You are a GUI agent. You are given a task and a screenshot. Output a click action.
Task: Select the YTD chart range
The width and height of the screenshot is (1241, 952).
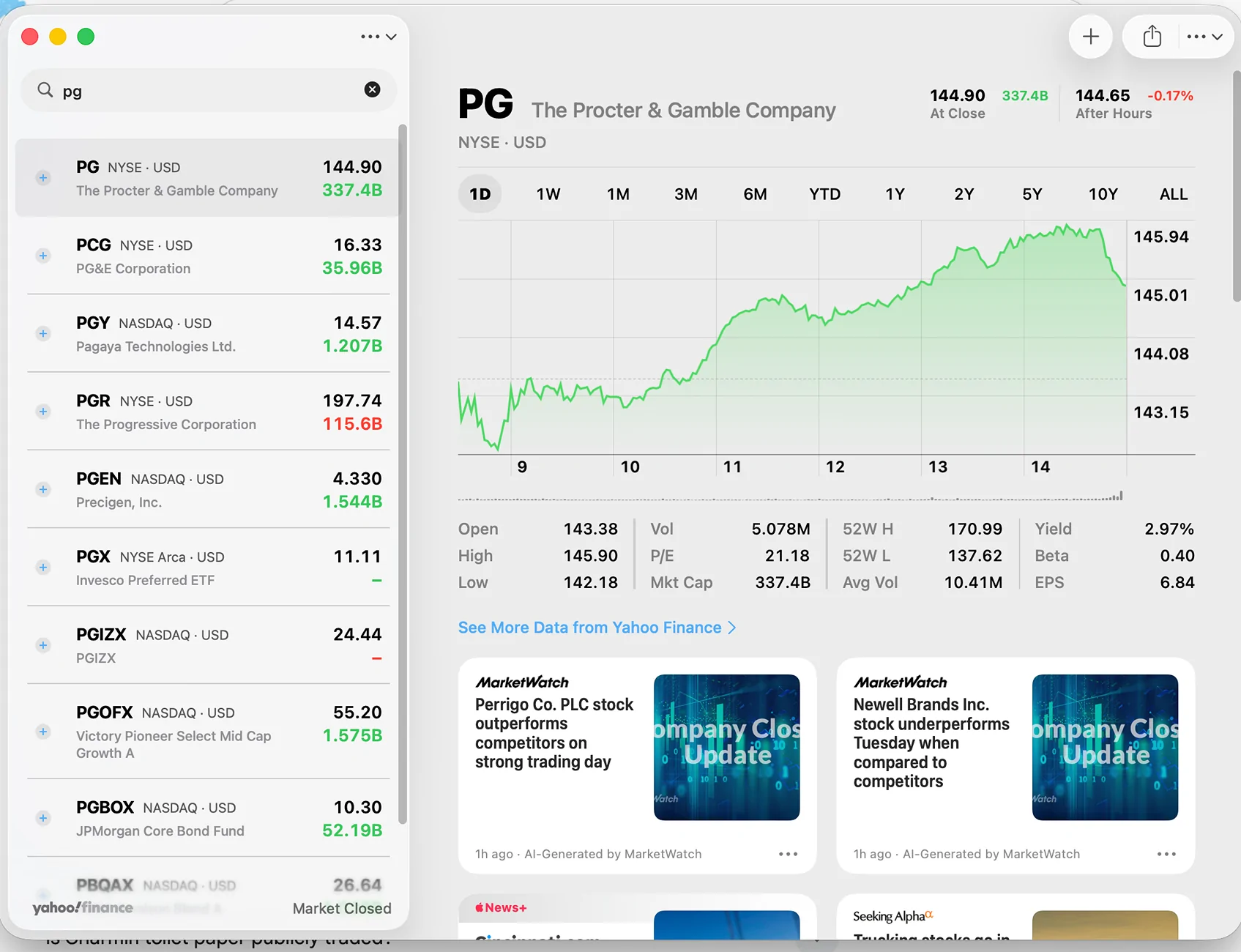pyautogui.click(x=825, y=194)
